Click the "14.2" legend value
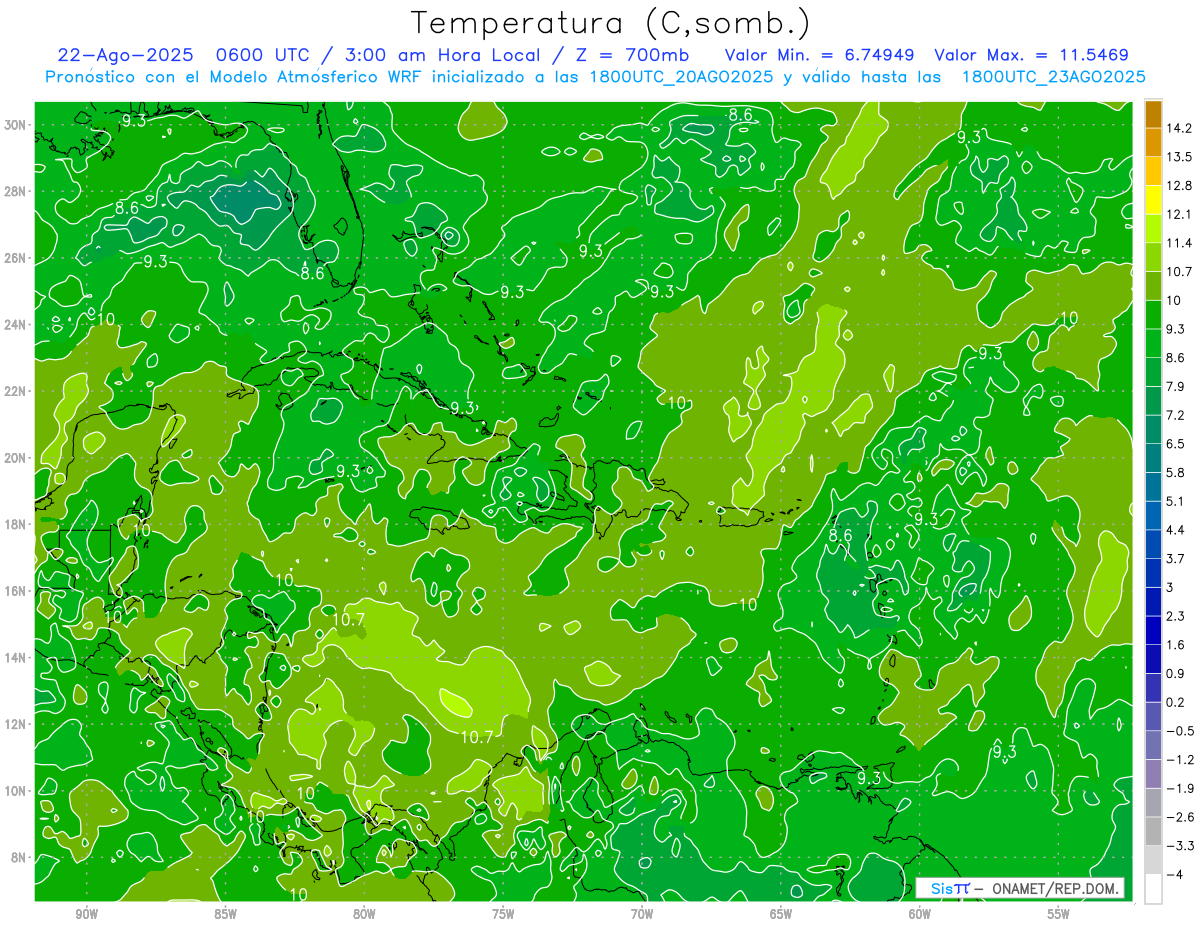Screen dimensions: 1200x927 point(1179,128)
